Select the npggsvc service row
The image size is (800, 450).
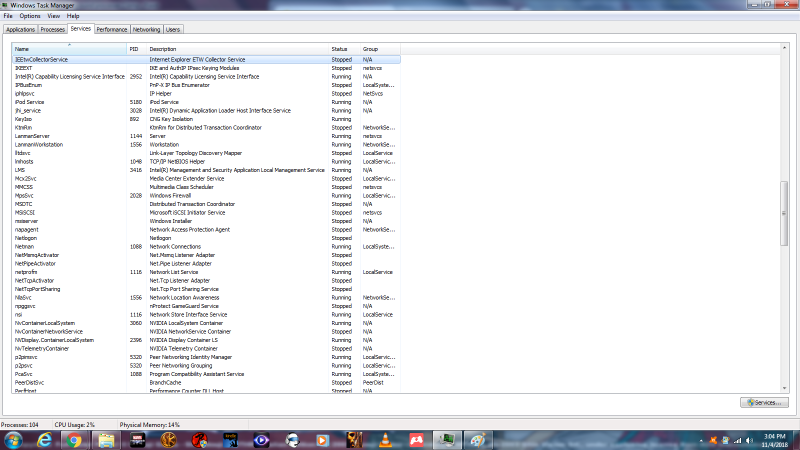[206, 306]
